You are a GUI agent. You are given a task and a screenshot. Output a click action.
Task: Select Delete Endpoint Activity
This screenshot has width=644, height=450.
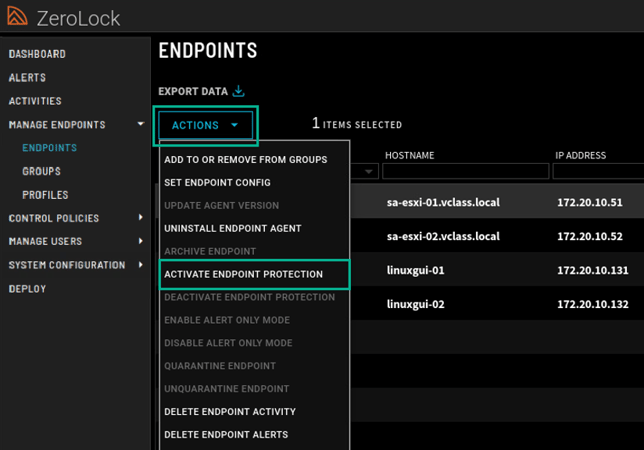click(x=230, y=411)
